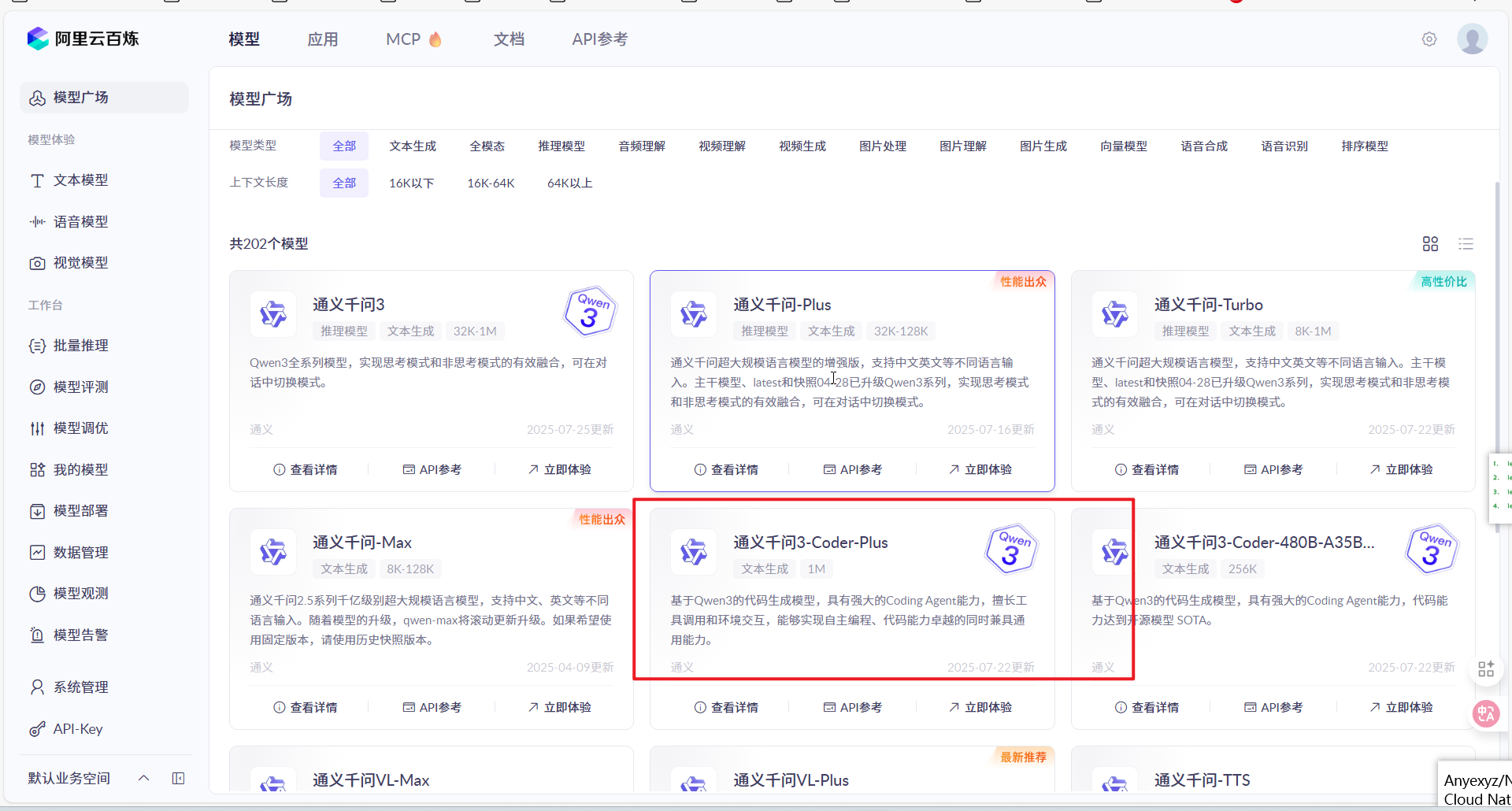Open the 文档 top navigation tab
This screenshot has height=811, width=1512.
pyautogui.click(x=509, y=39)
